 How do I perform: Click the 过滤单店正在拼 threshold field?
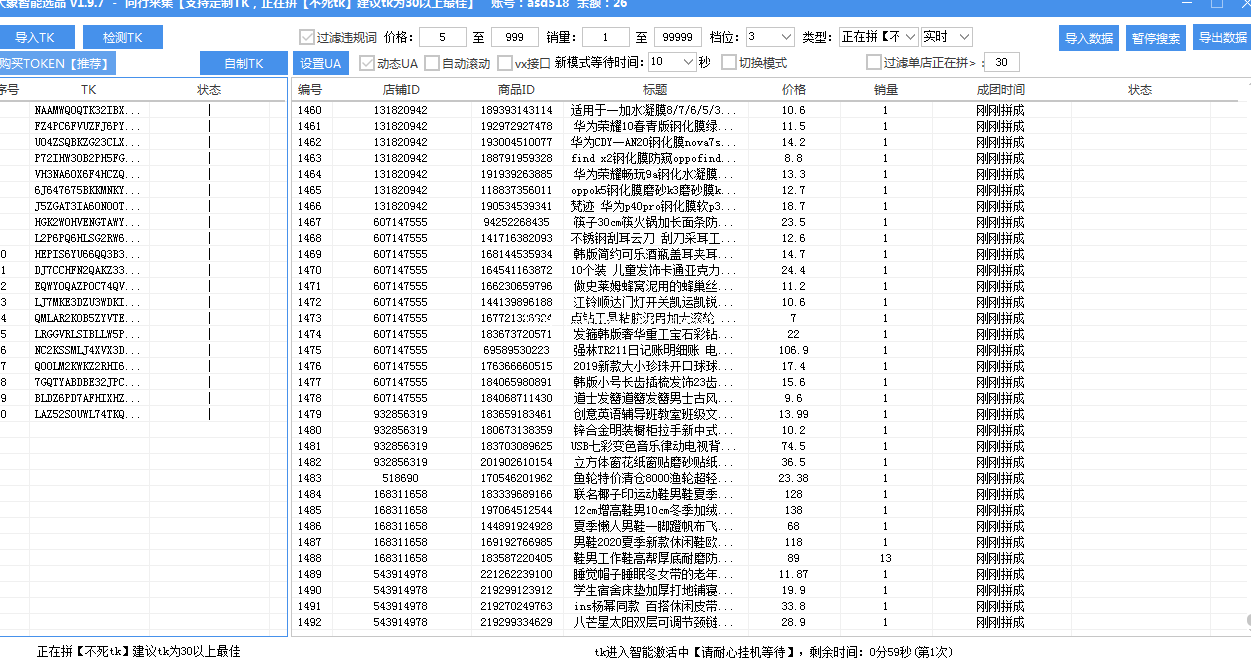(x=1002, y=62)
